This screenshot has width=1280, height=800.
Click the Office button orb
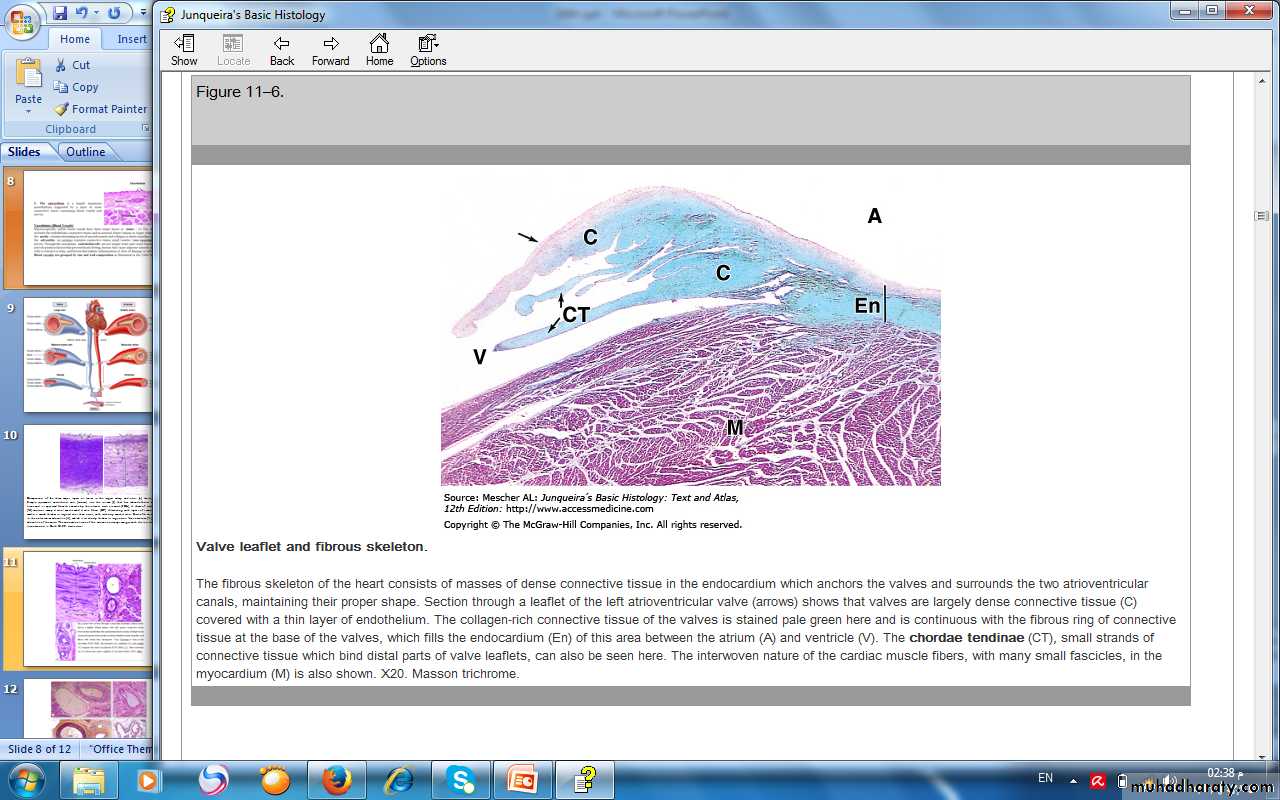pos(22,20)
